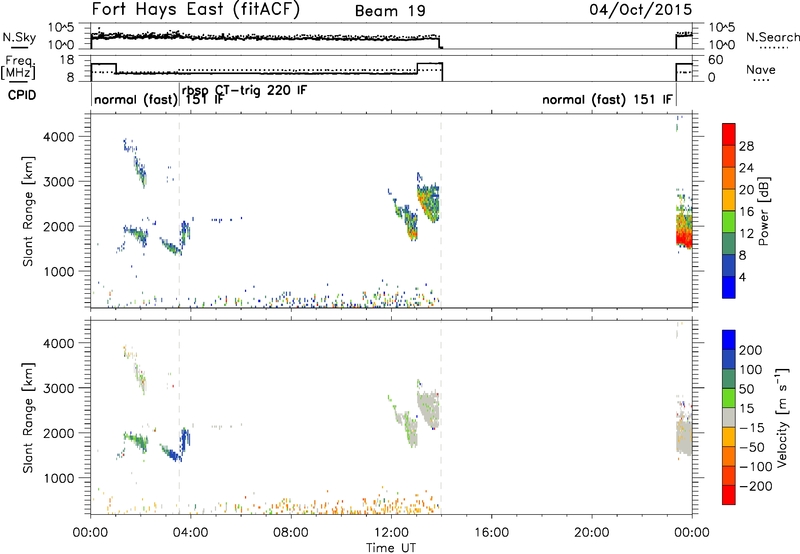Click the 'CPID' row label
The width and height of the screenshot is (800, 554).
point(22,95)
